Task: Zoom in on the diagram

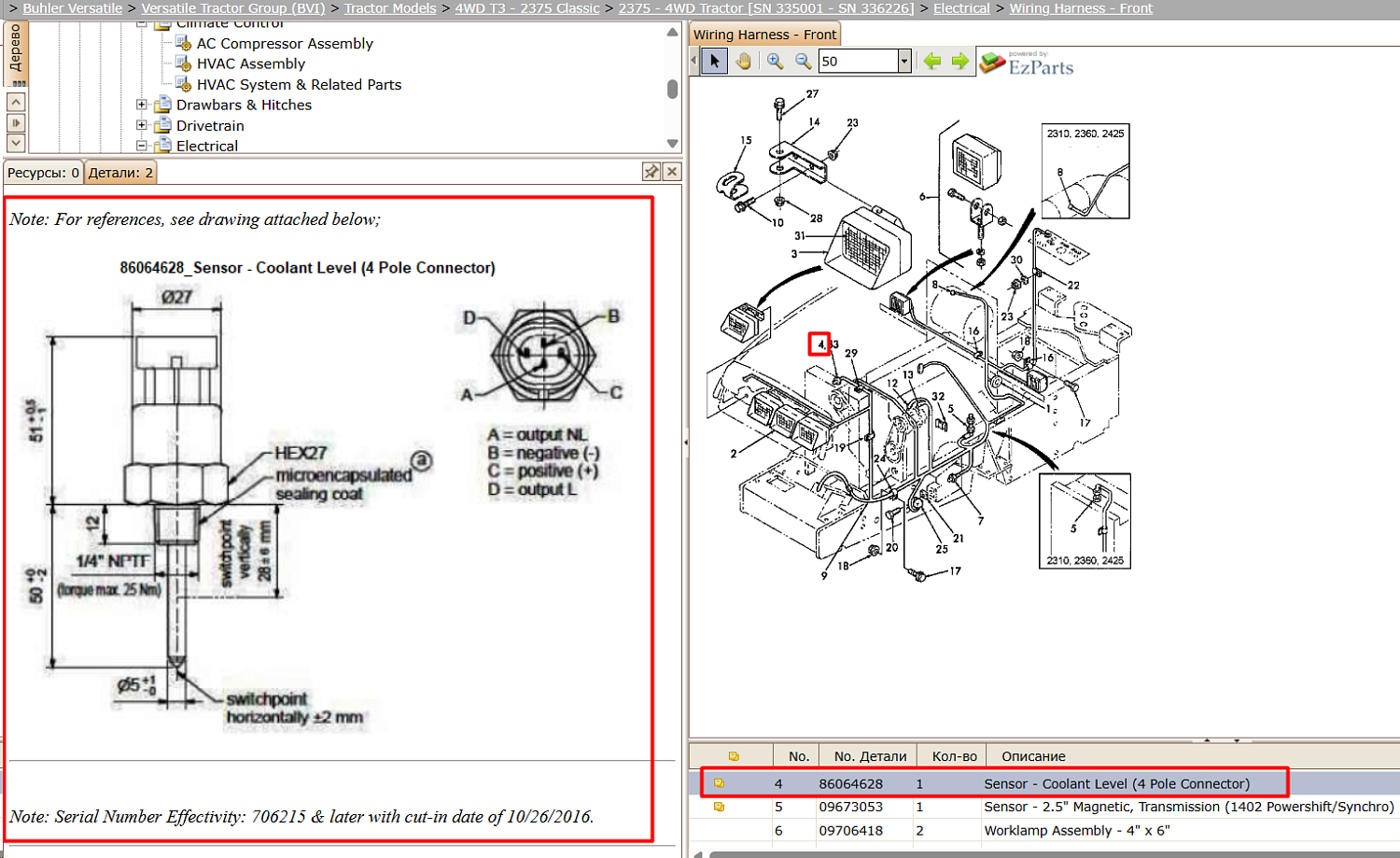Action: pos(775,62)
